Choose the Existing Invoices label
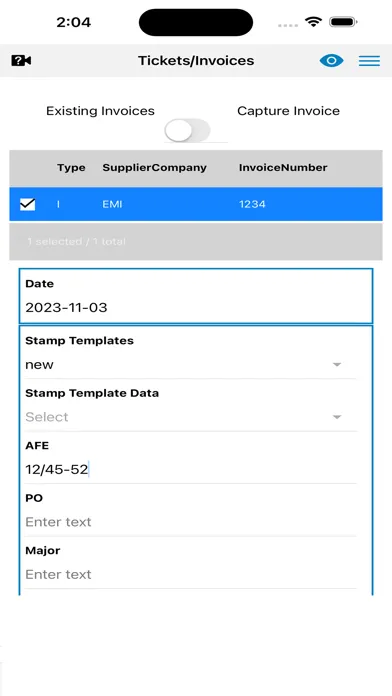This screenshot has width=392, height=696. 100,111
